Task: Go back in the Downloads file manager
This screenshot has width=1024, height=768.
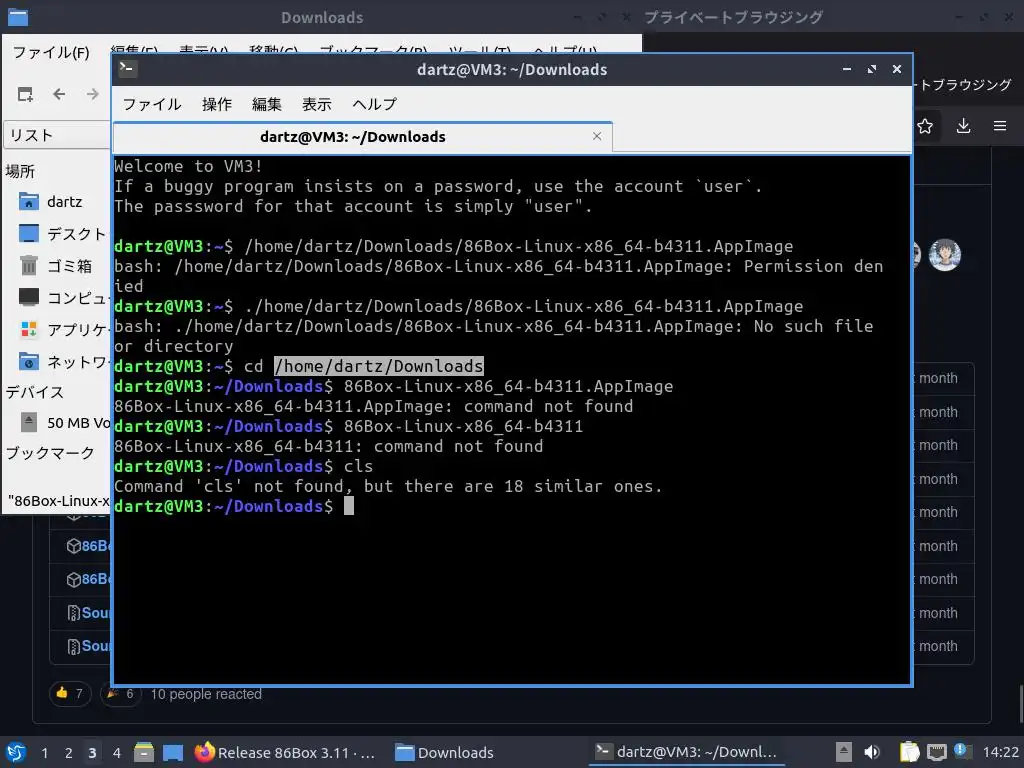Action: point(59,94)
